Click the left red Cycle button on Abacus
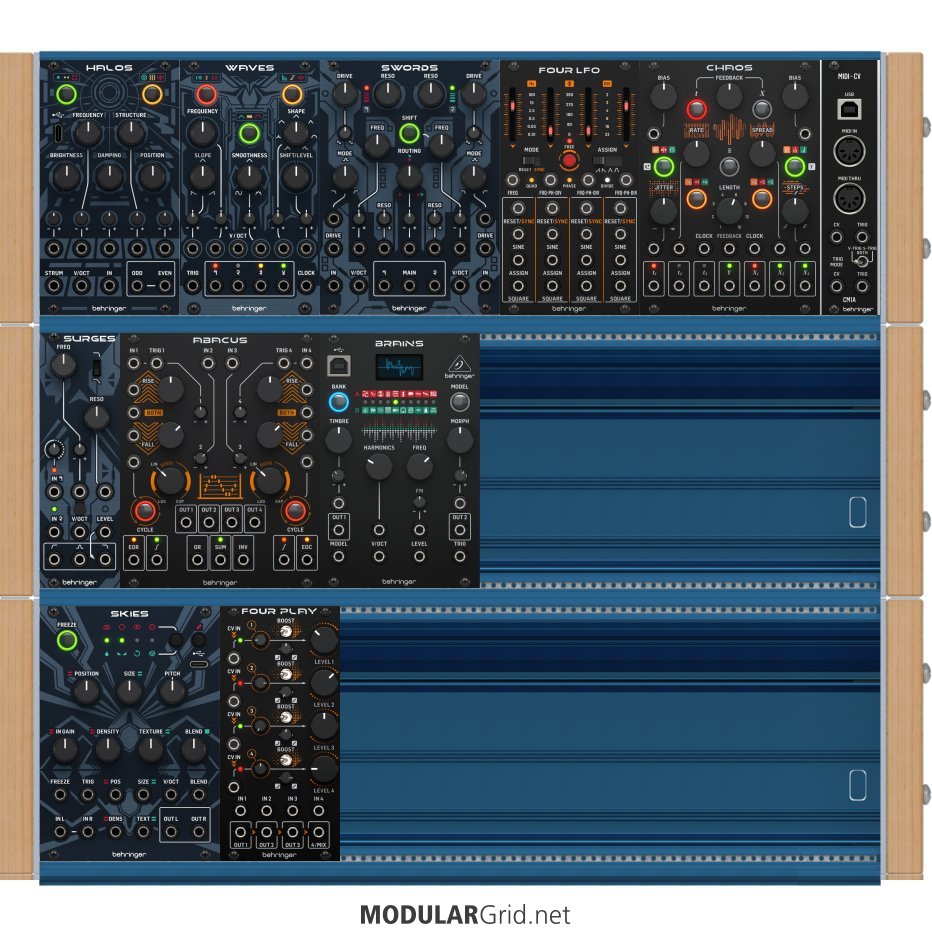 point(145,511)
